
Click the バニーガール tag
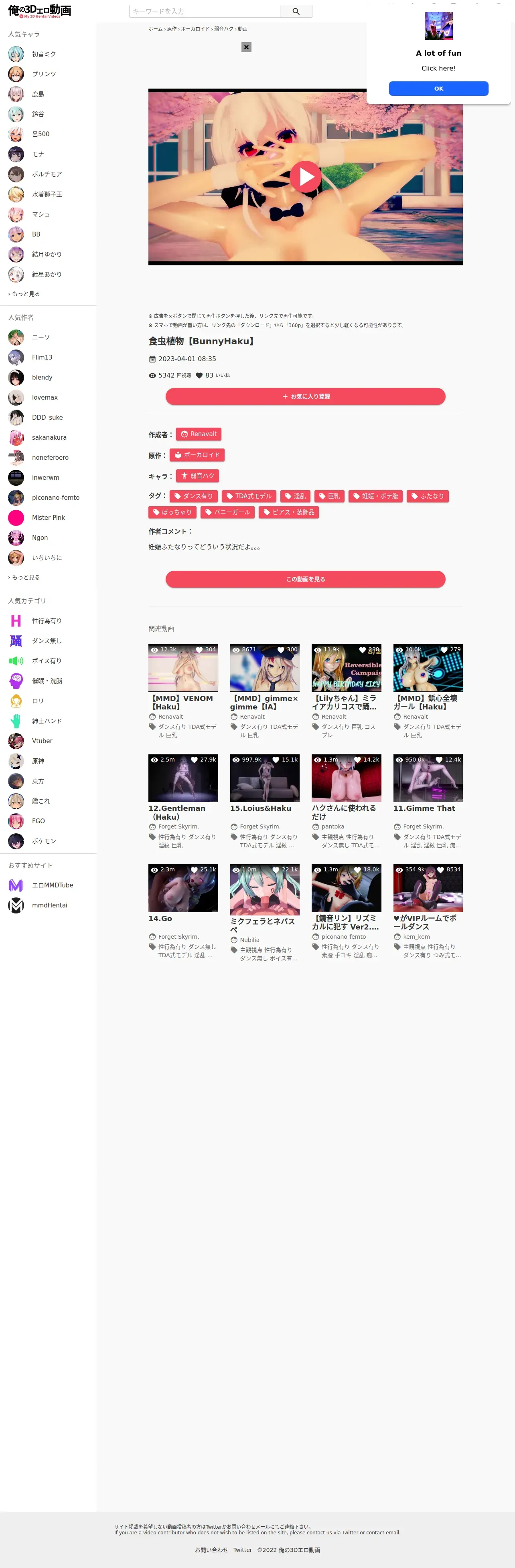point(227,512)
